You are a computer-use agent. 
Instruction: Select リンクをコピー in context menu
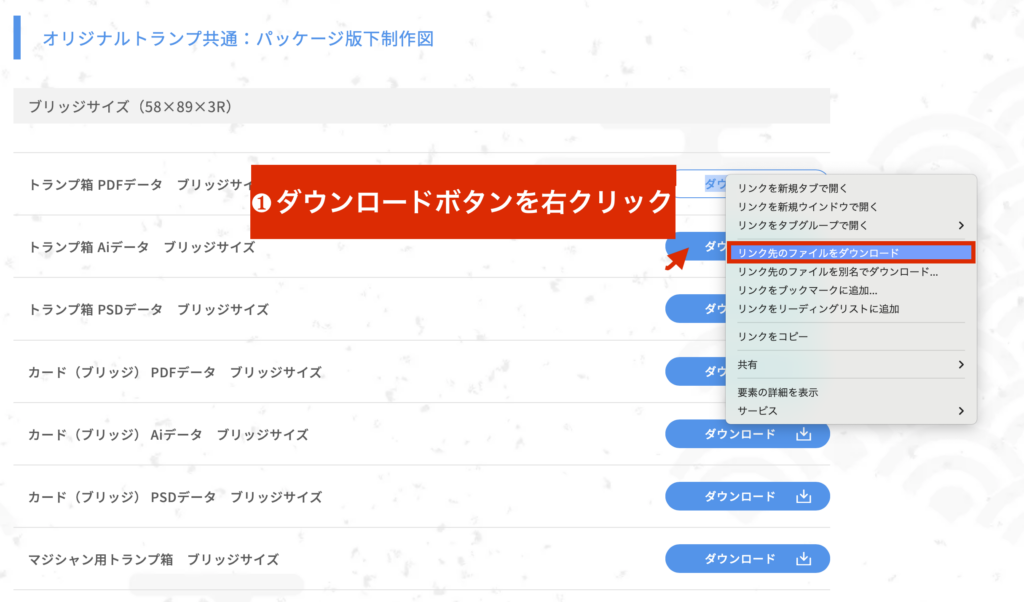(773, 336)
